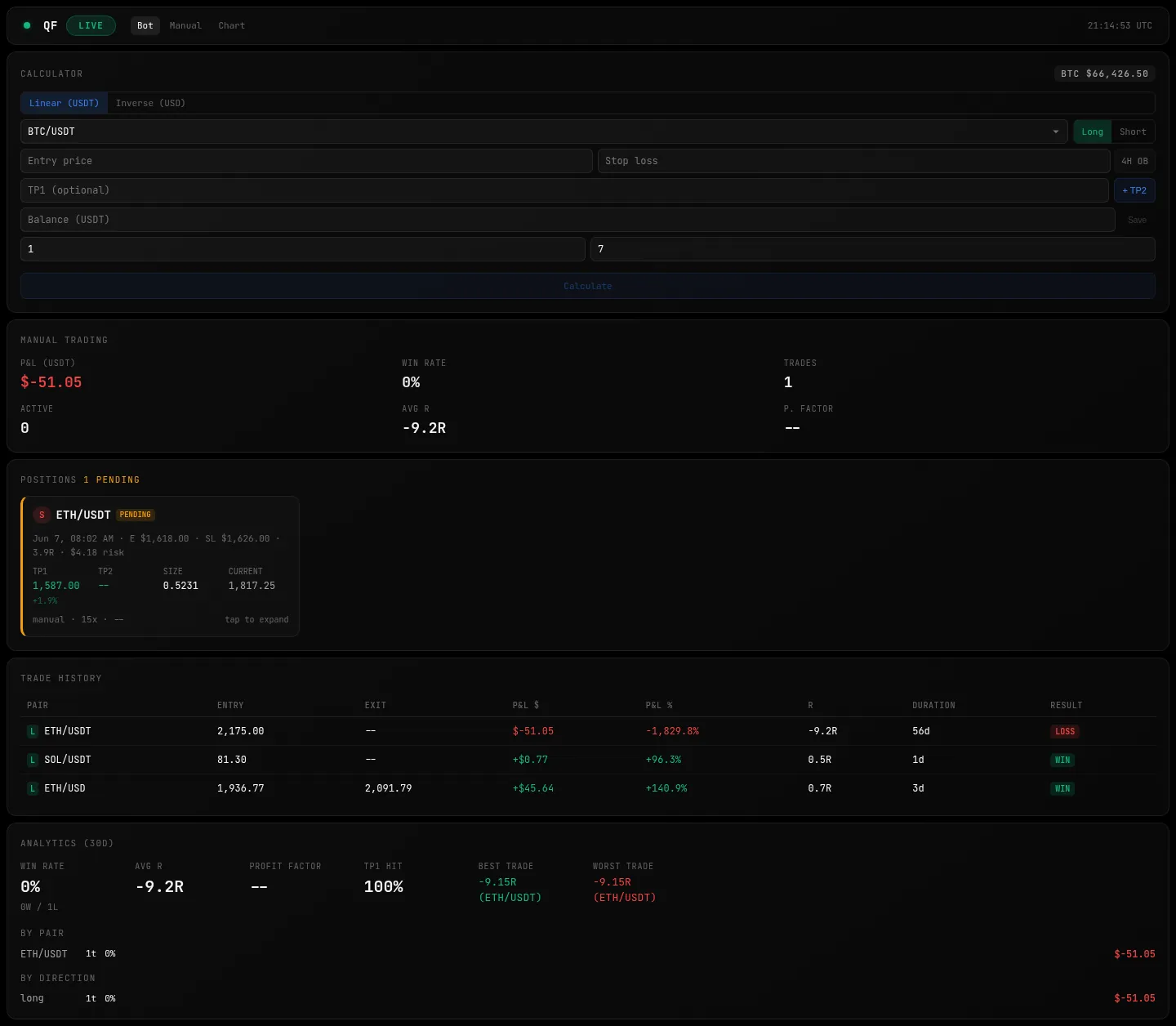1176x1026 pixels.
Task: Click the green live status dot
Action: click(x=27, y=25)
